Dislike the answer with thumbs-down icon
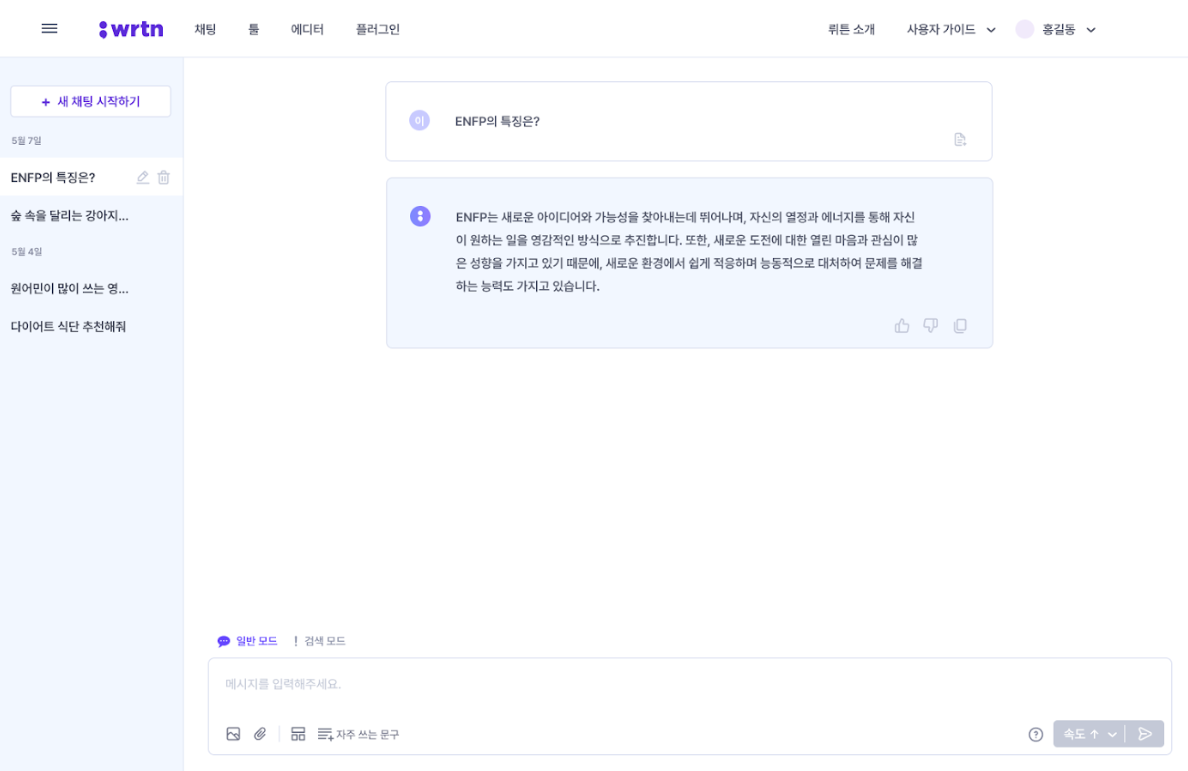1188x771 pixels. click(x=930, y=326)
